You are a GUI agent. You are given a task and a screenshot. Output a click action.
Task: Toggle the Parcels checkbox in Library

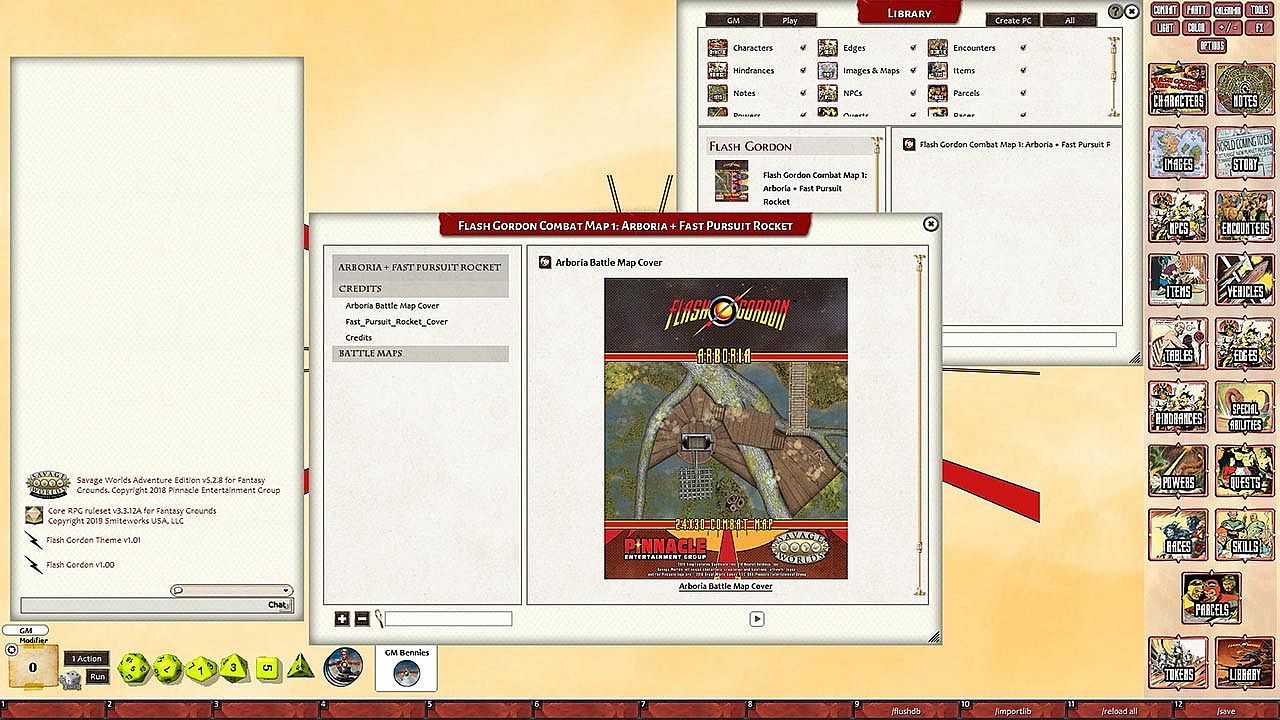pyautogui.click(x=1023, y=93)
